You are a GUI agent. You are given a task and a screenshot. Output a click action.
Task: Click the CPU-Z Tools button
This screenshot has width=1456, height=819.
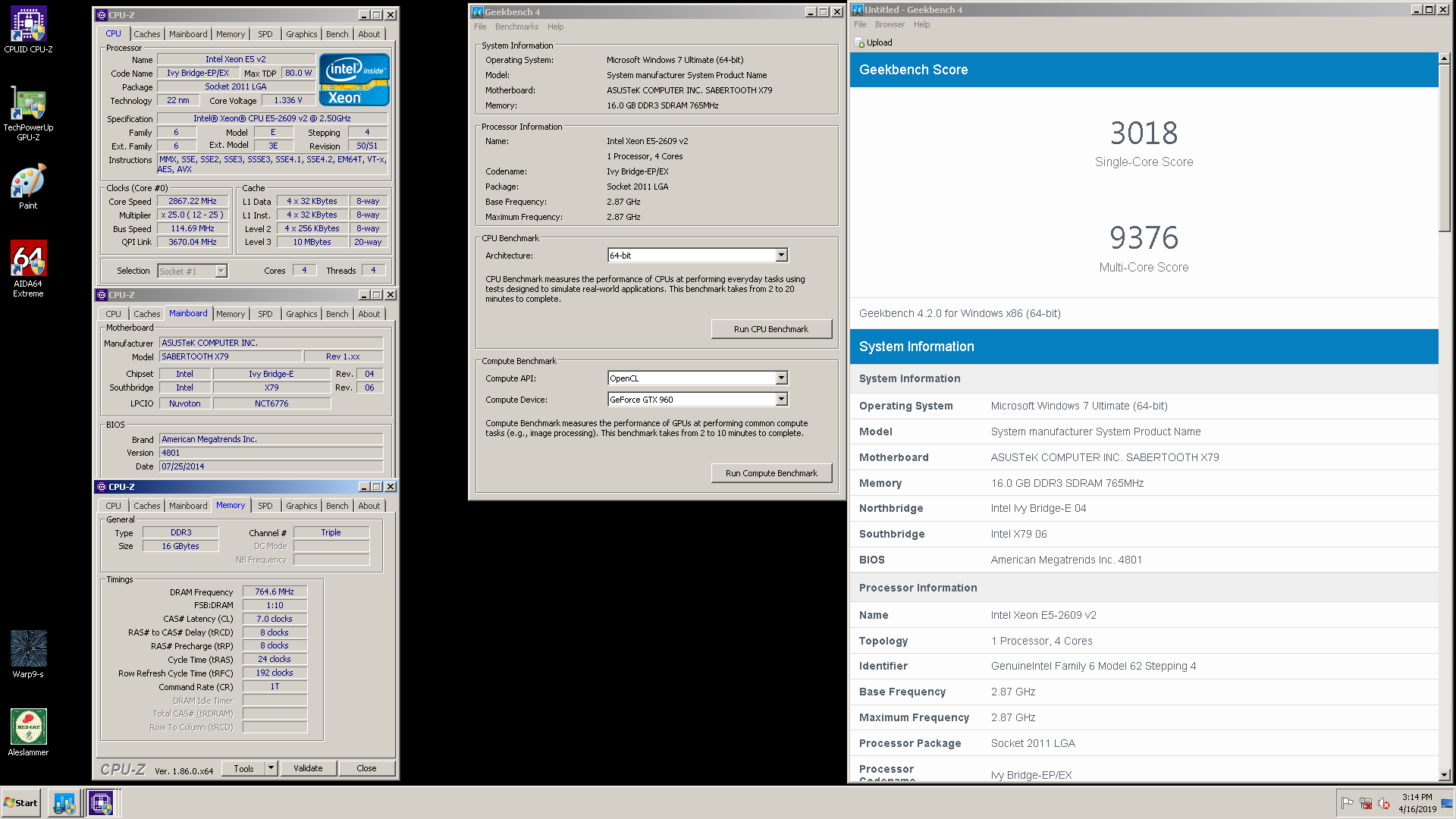[x=243, y=768]
